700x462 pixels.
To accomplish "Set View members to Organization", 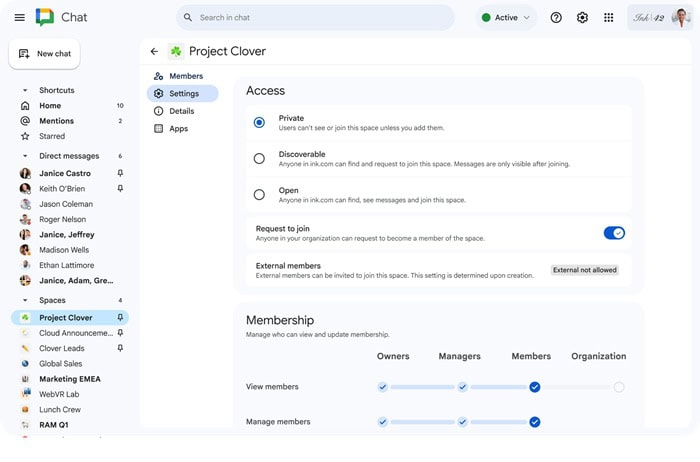I will 619,387.
